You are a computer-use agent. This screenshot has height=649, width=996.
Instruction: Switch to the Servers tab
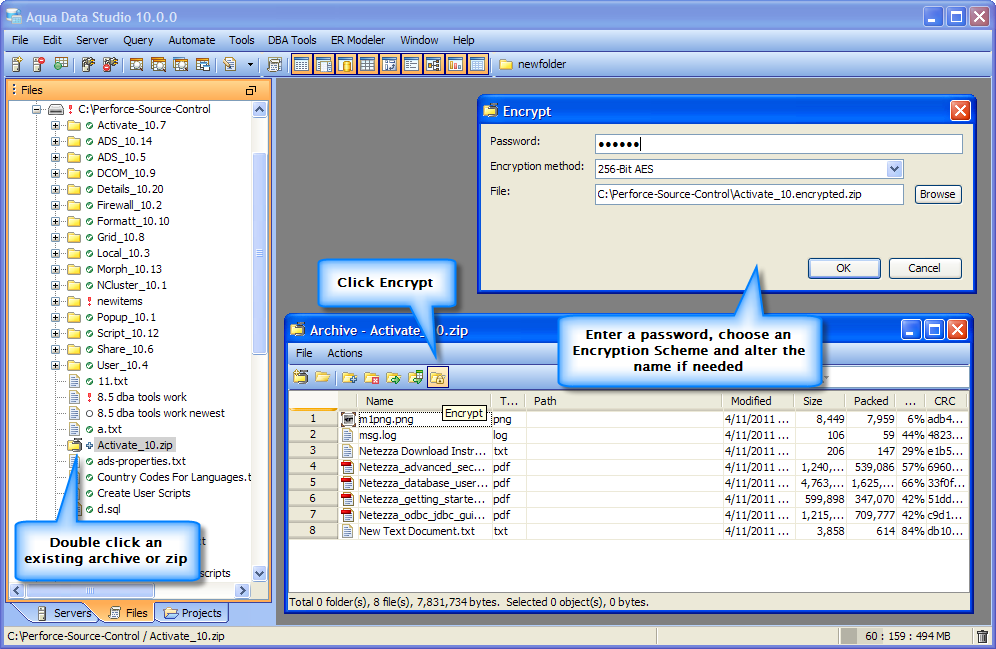(64, 613)
